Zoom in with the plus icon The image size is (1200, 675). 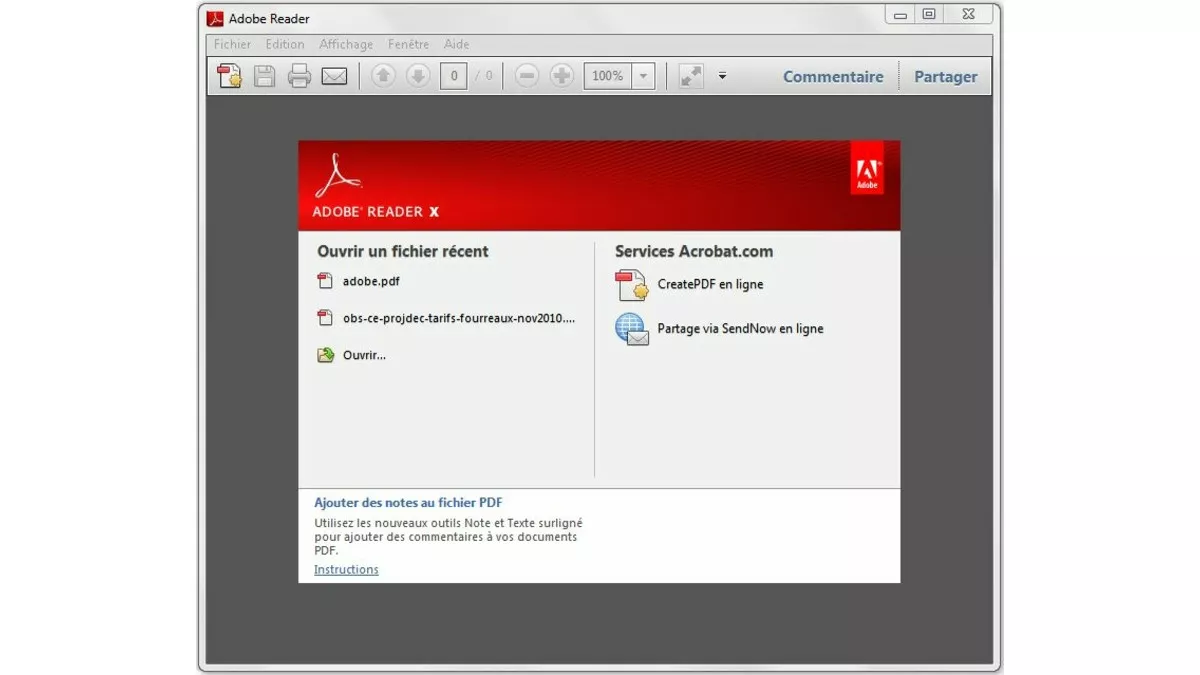[x=562, y=75]
